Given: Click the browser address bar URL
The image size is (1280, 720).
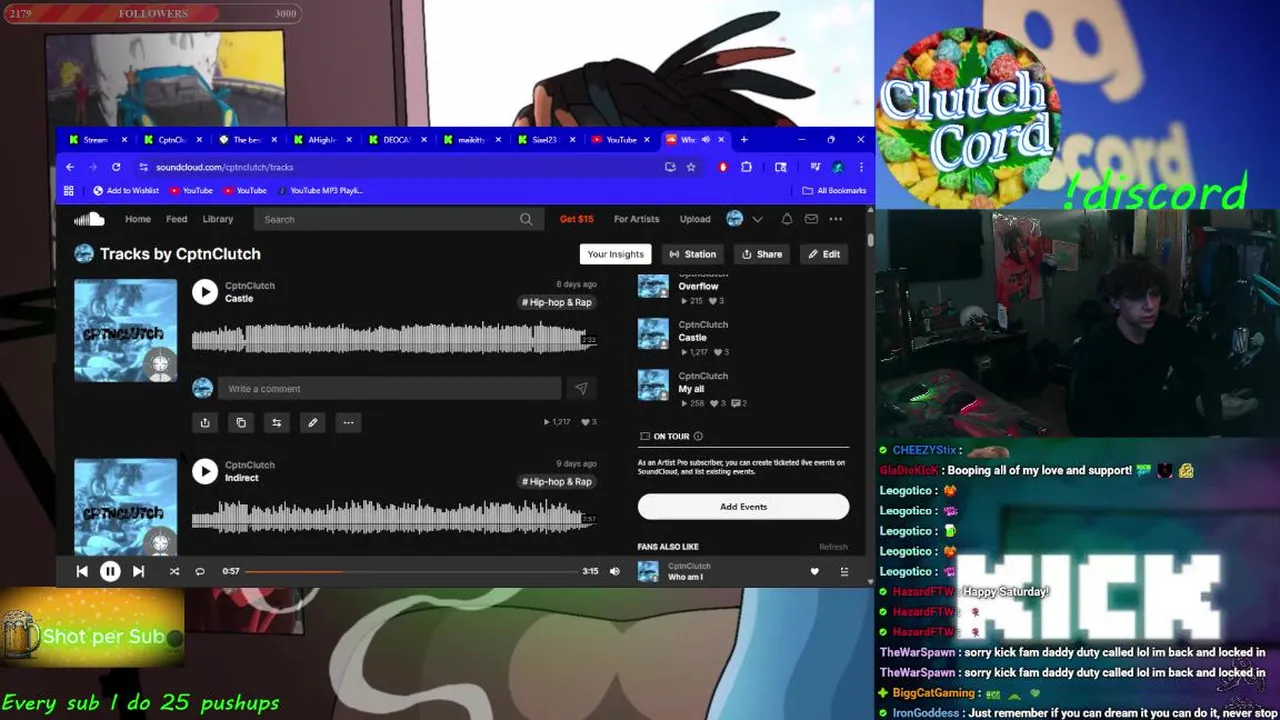Looking at the screenshot, I should (x=224, y=167).
